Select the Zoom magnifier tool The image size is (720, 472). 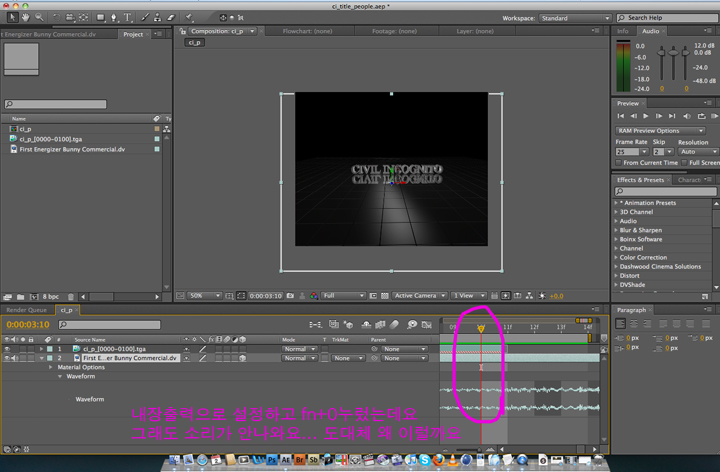[39, 17]
